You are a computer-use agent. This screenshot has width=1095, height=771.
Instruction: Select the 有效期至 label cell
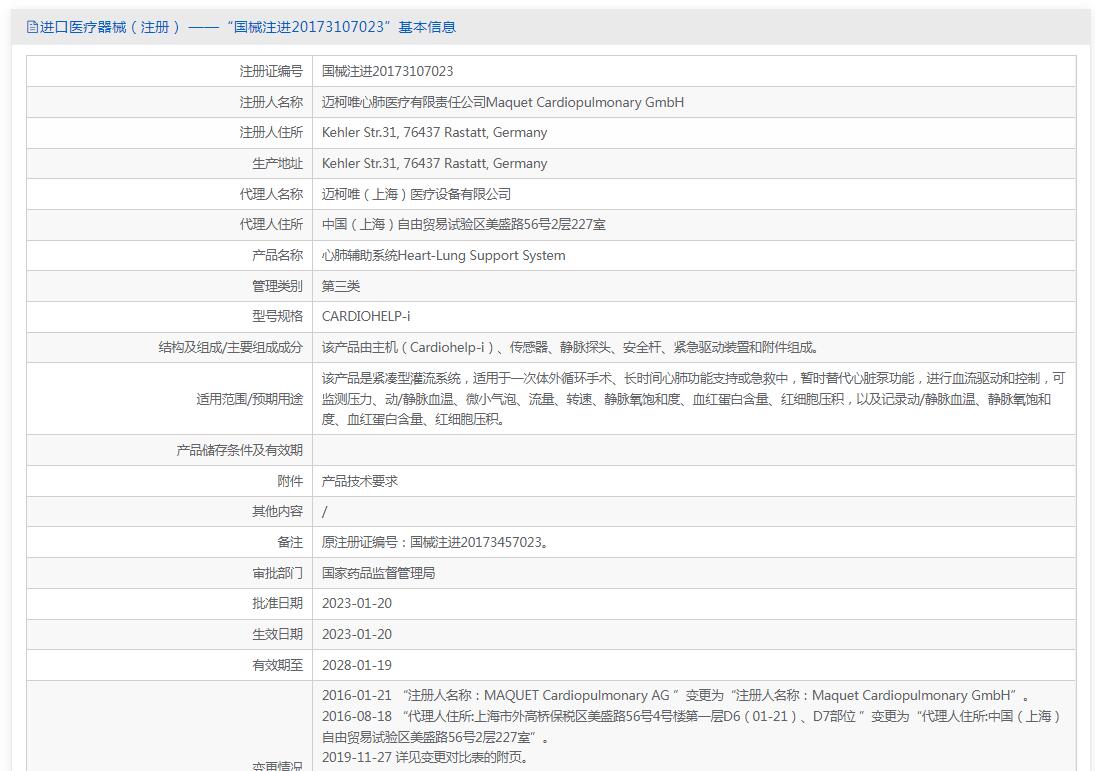tap(170, 666)
